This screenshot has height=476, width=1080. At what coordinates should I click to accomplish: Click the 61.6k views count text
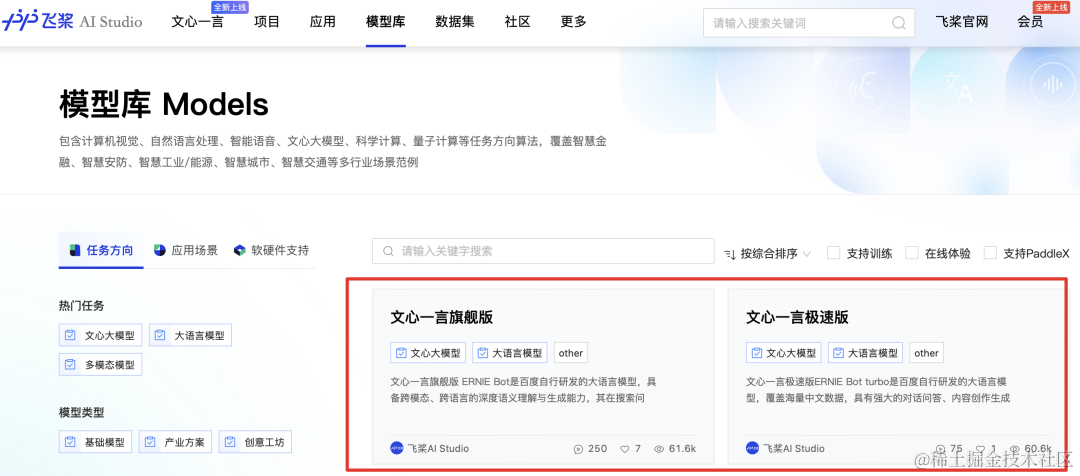tap(683, 449)
